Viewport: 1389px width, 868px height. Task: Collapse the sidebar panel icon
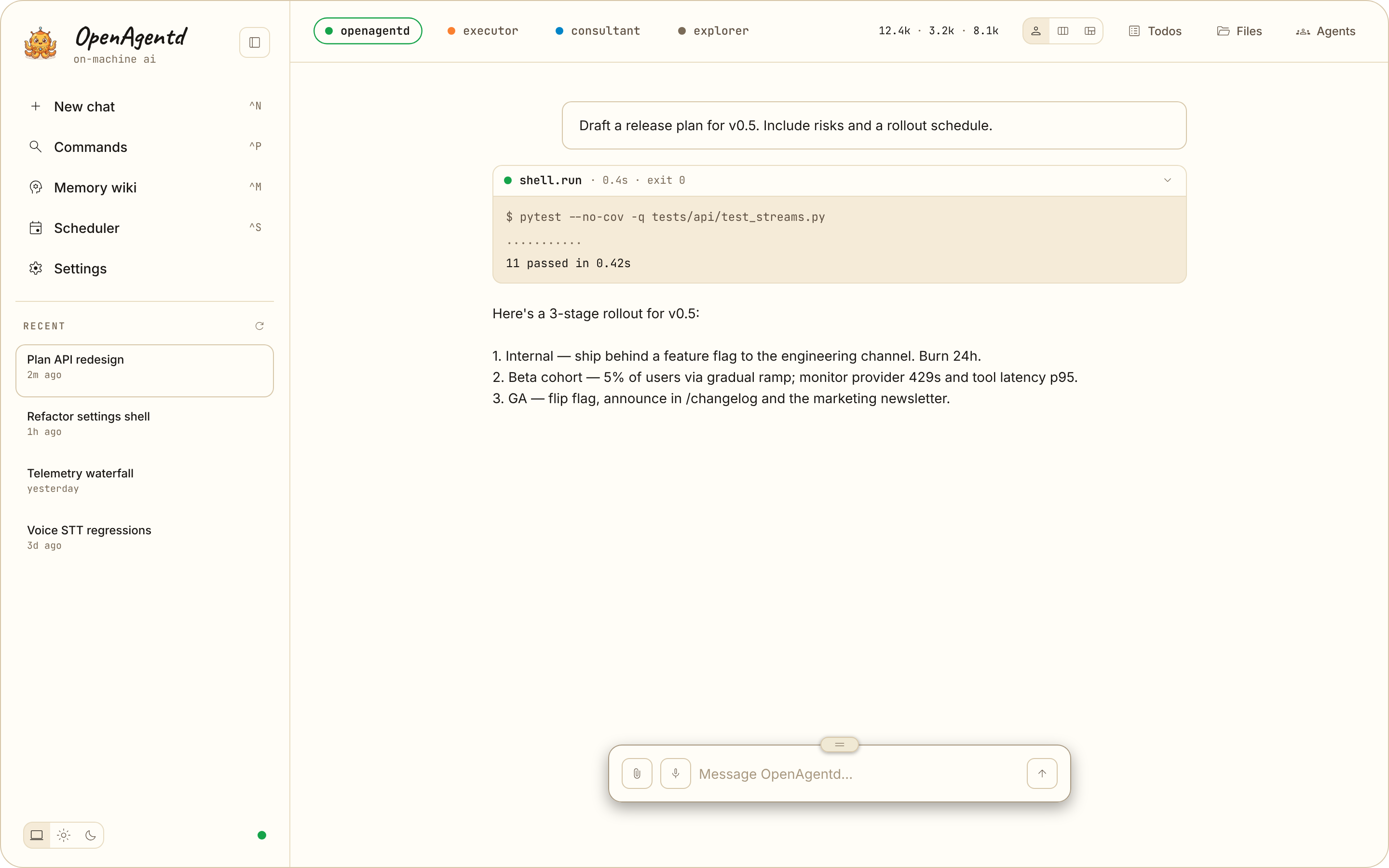pos(254,42)
